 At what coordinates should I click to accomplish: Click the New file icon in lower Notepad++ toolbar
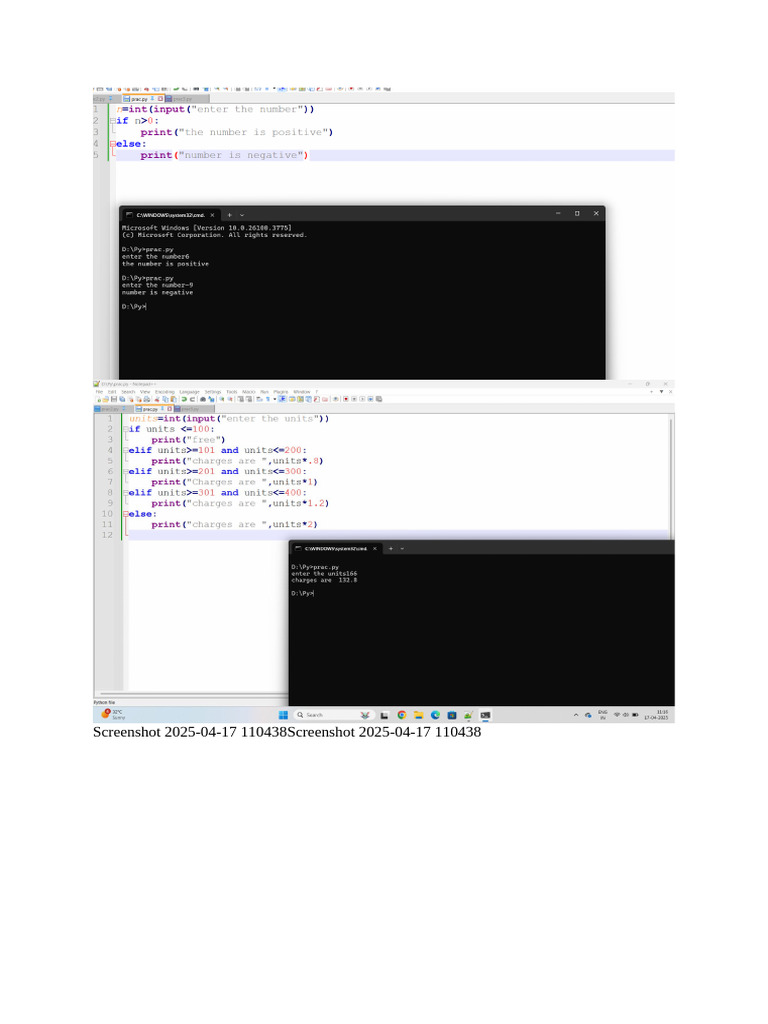click(99, 399)
